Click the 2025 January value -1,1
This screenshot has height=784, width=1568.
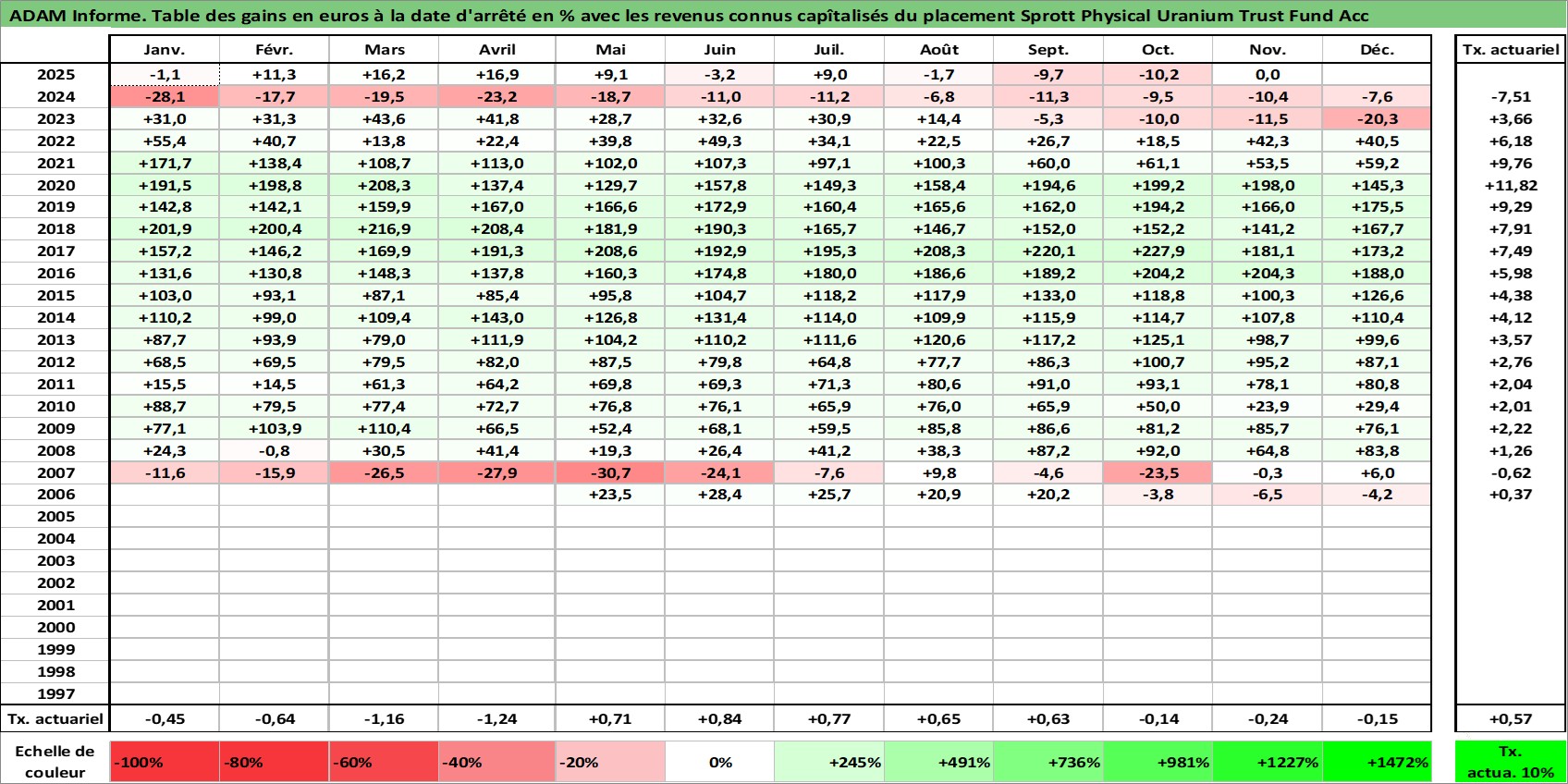[165, 75]
